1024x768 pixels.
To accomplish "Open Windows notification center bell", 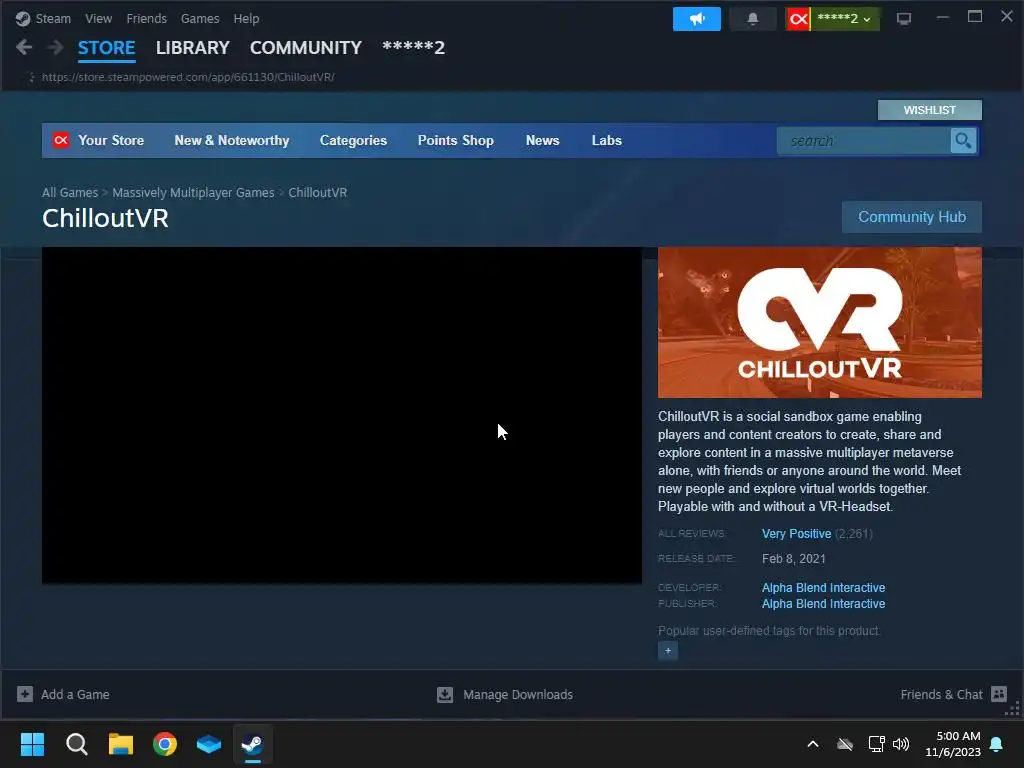I will 997,744.
